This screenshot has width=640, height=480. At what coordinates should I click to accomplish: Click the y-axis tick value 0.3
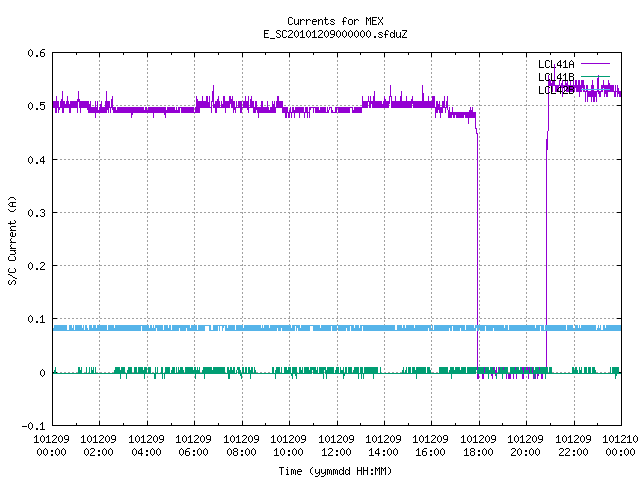pos(37,213)
